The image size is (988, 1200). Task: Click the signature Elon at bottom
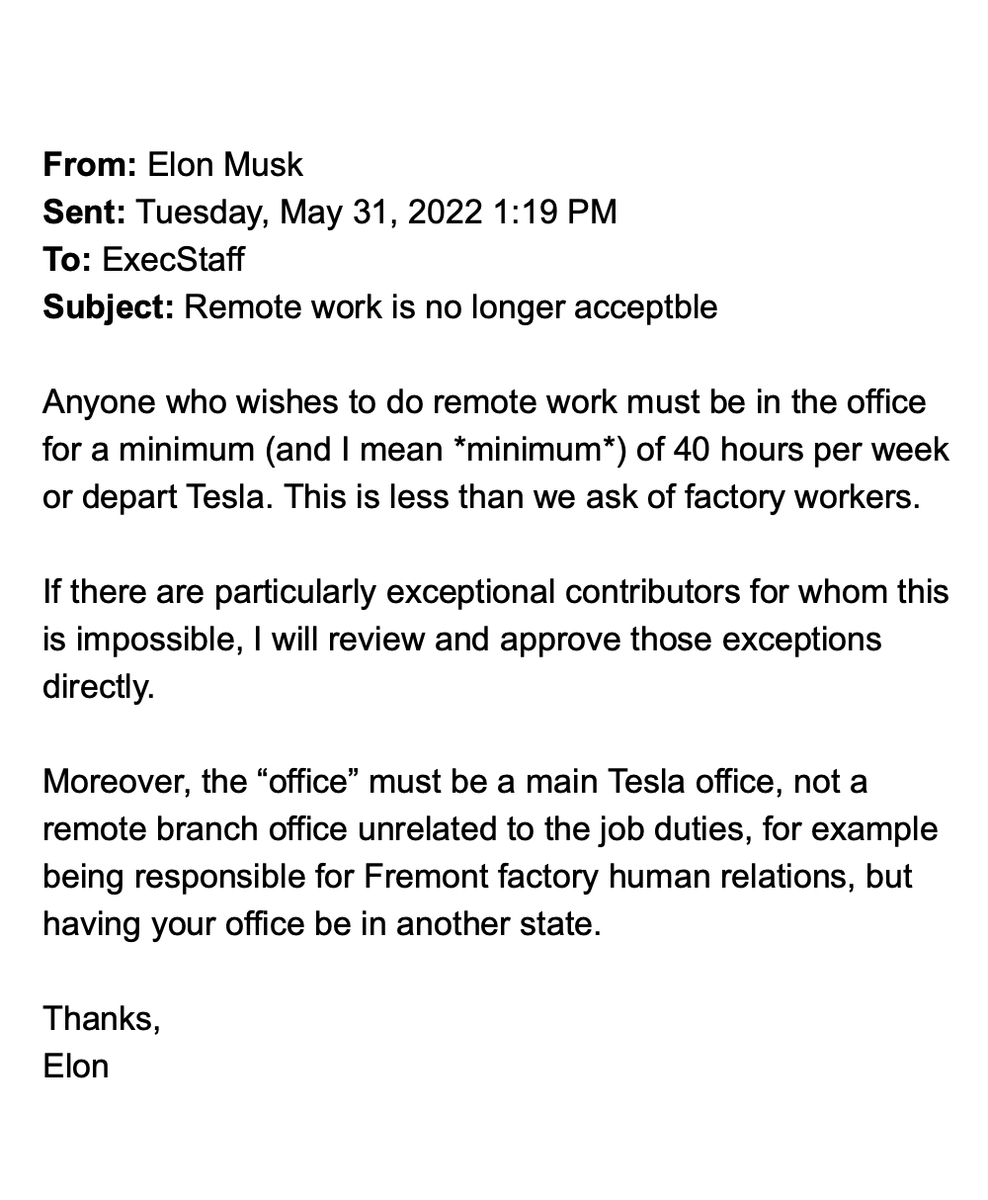[76, 1068]
